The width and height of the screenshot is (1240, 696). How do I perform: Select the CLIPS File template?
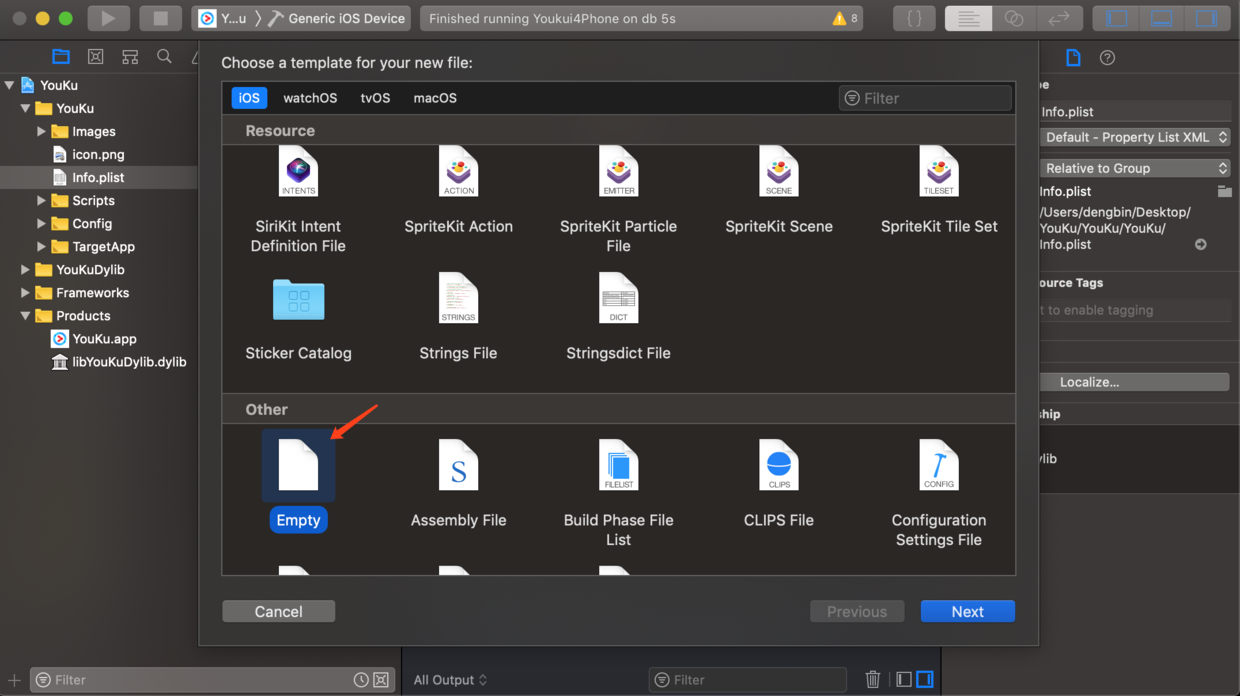[x=779, y=485]
